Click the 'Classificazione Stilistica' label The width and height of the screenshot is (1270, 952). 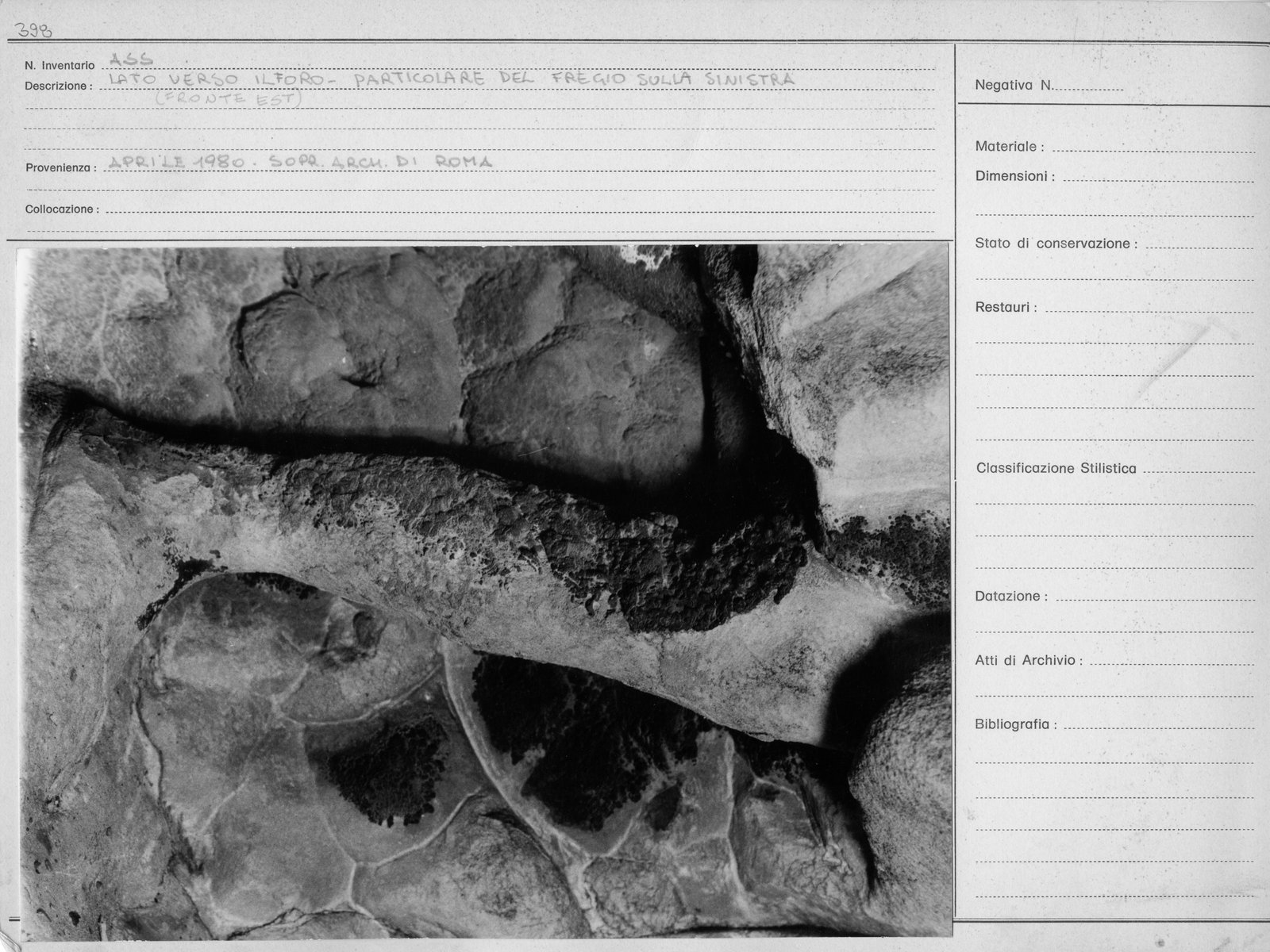click(x=1056, y=468)
